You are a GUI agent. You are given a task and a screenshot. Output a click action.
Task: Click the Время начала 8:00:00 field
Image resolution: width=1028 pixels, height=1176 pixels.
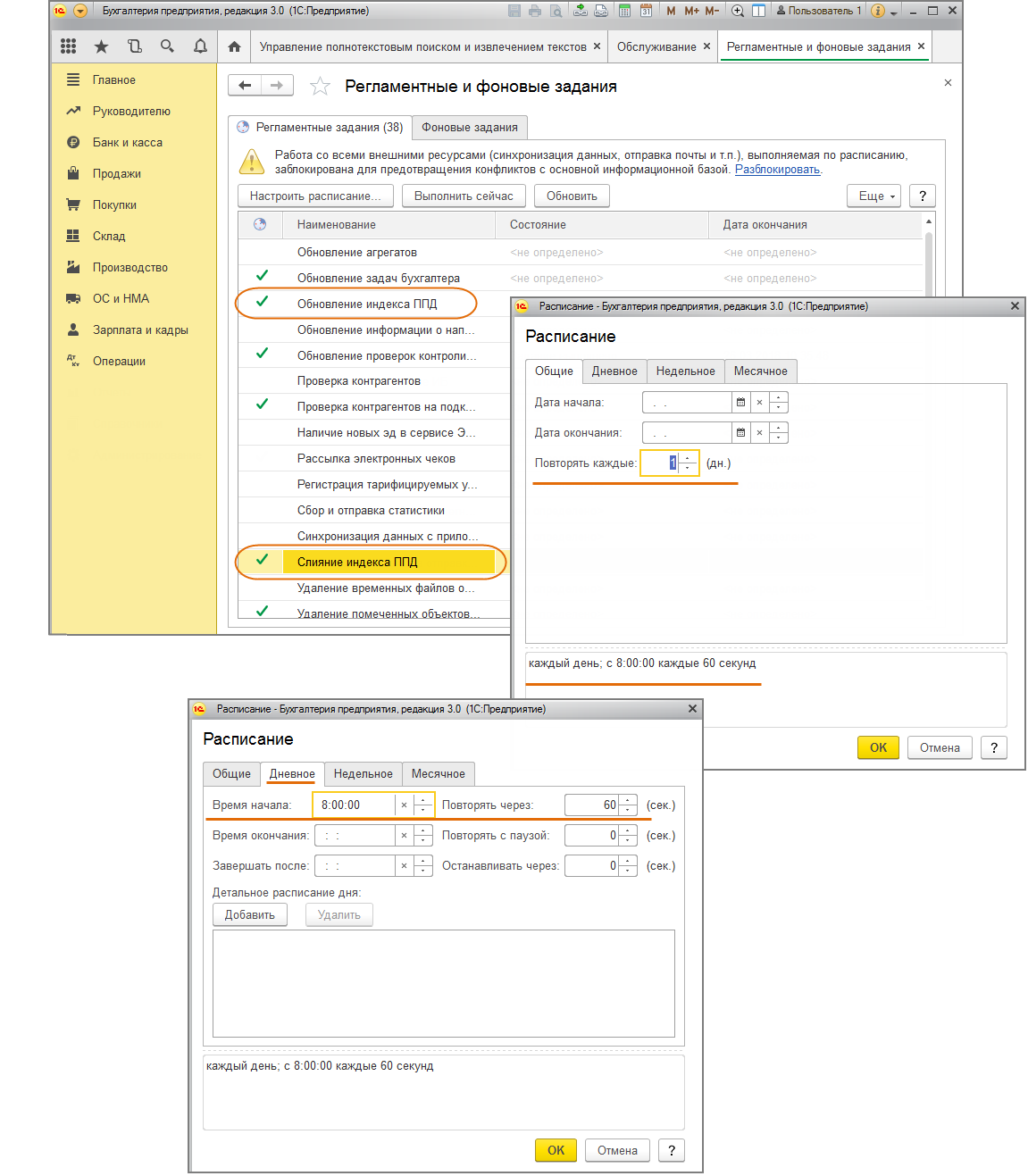354,805
